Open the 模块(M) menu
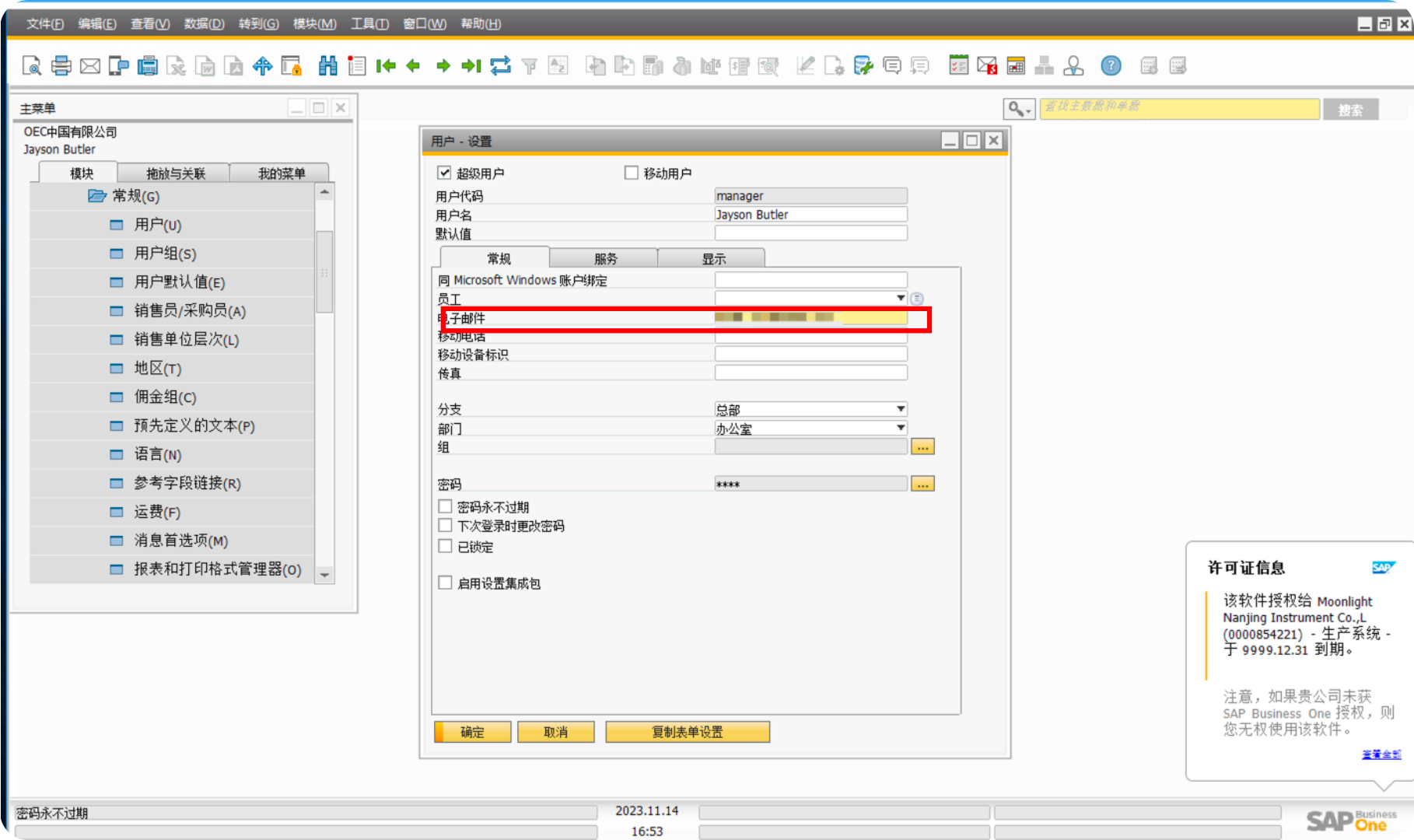Screen dimensions: 1414x840 click(x=314, y=23)
